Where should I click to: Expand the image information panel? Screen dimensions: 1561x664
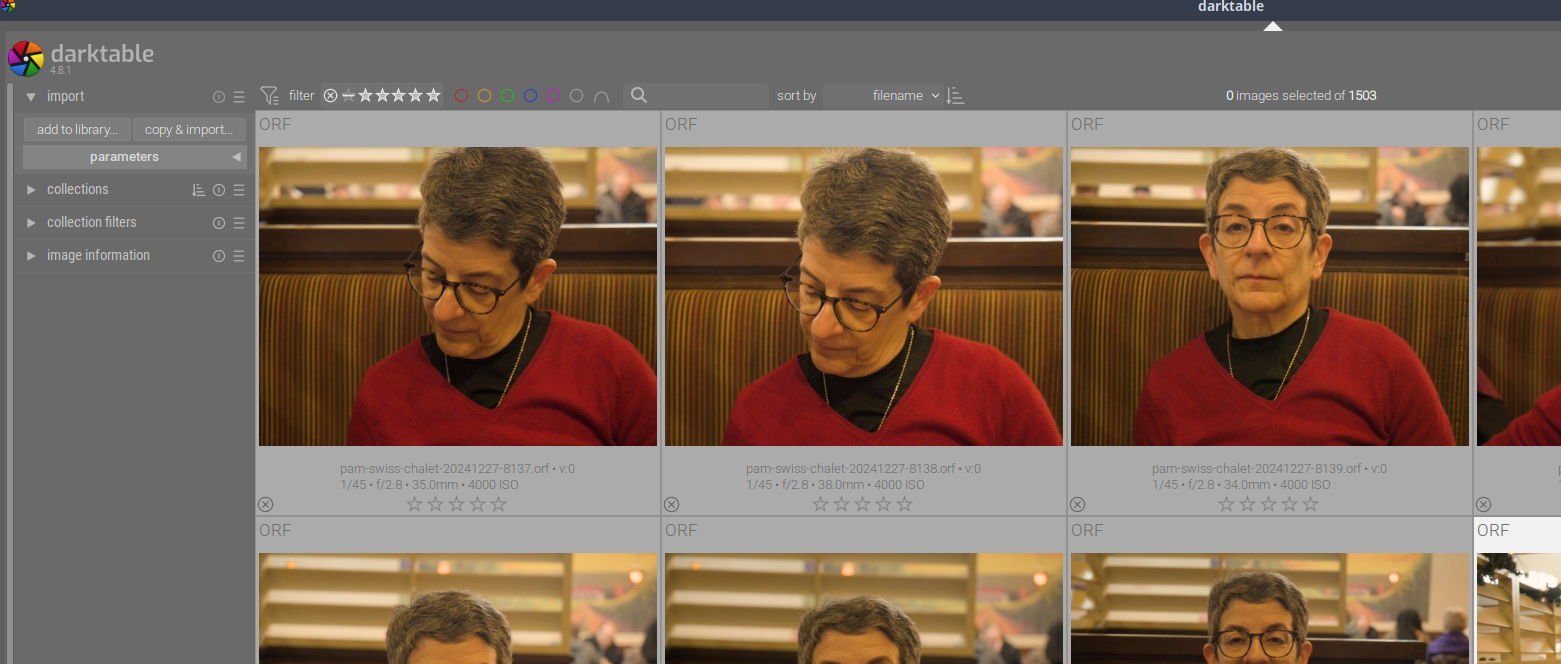coord(31,255)
